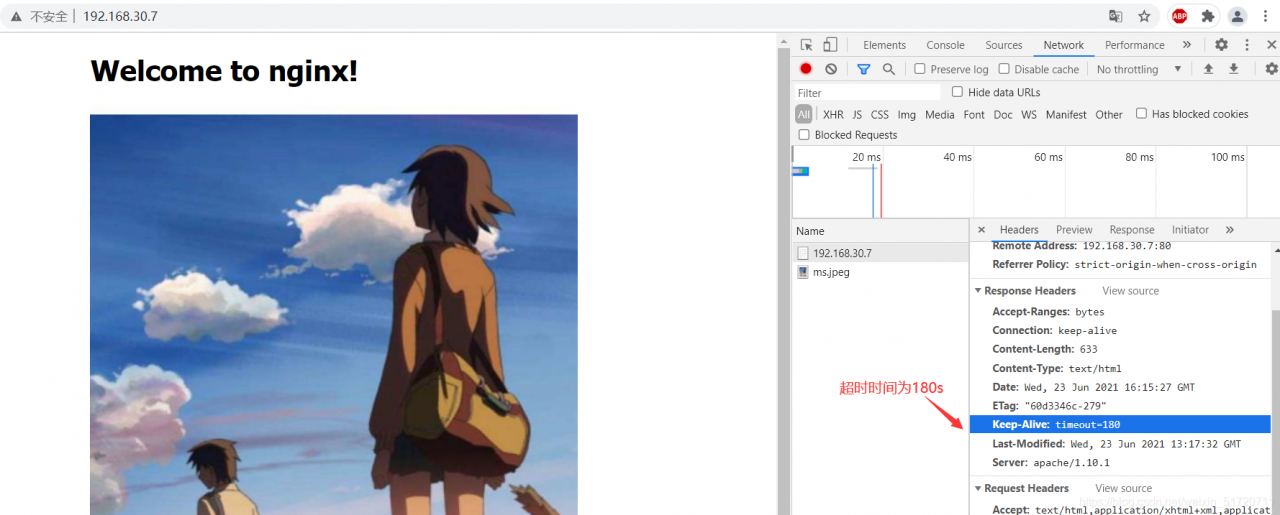Filter requests by Font

[x=974, y=115]
